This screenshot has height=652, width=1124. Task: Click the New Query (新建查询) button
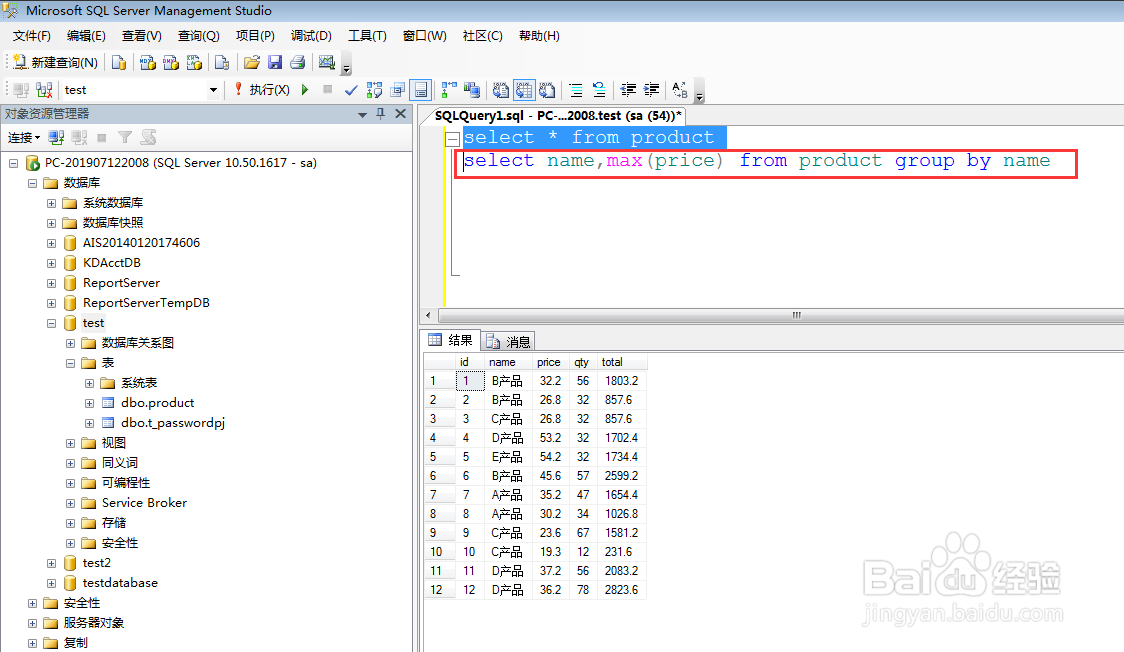[56, 63]
